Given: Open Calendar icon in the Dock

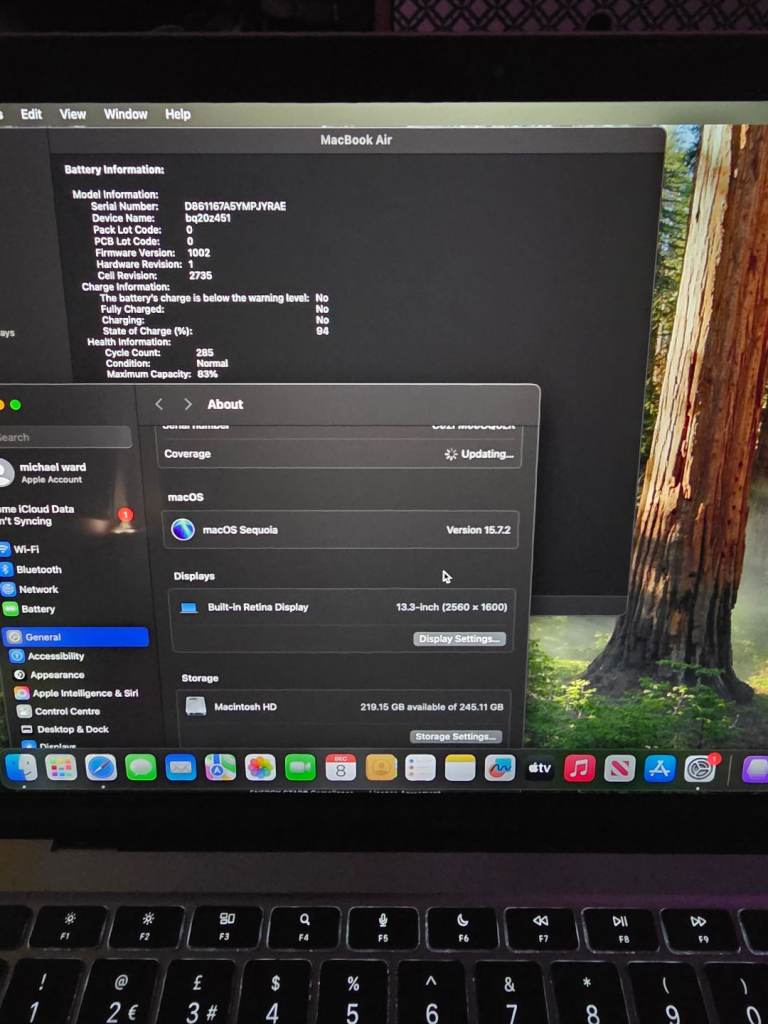Looking at the screenshot, I should coord(340,768).
